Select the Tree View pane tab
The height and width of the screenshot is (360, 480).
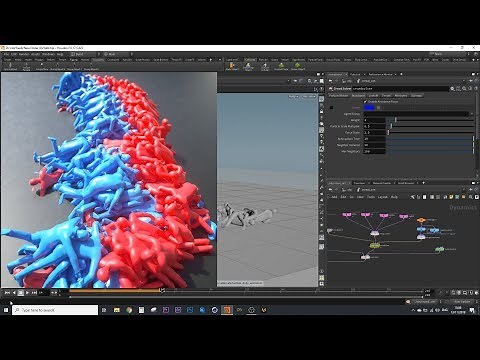pos(359,183)
